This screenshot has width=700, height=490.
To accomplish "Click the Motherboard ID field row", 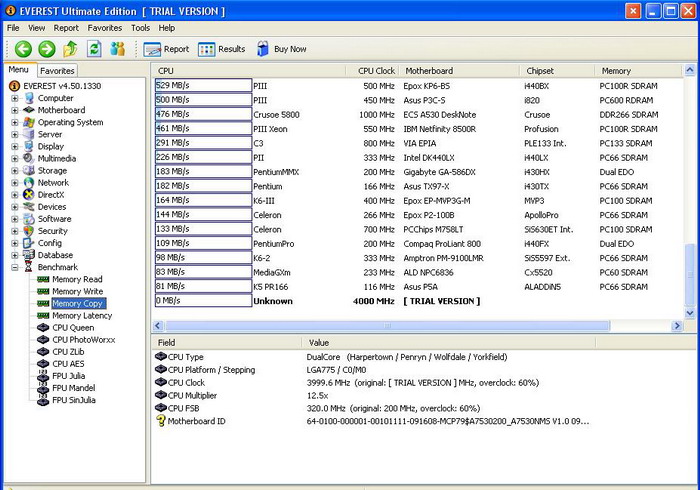I will pos(195,421).
